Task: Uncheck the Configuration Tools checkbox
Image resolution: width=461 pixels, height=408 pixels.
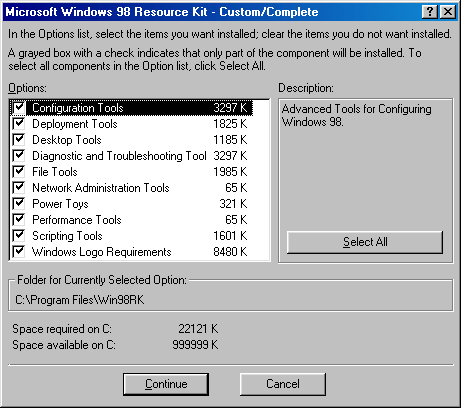Action: (19, 108)
